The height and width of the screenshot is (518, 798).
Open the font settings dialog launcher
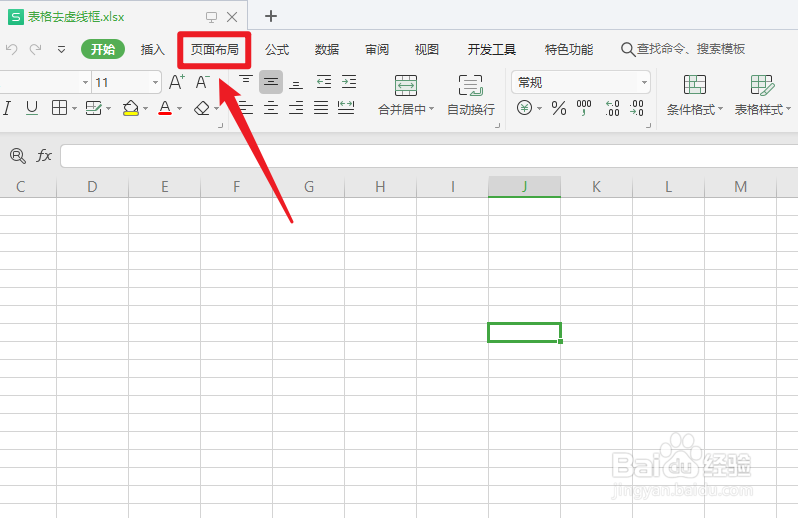pyautogui.click(x=220, y=126)
